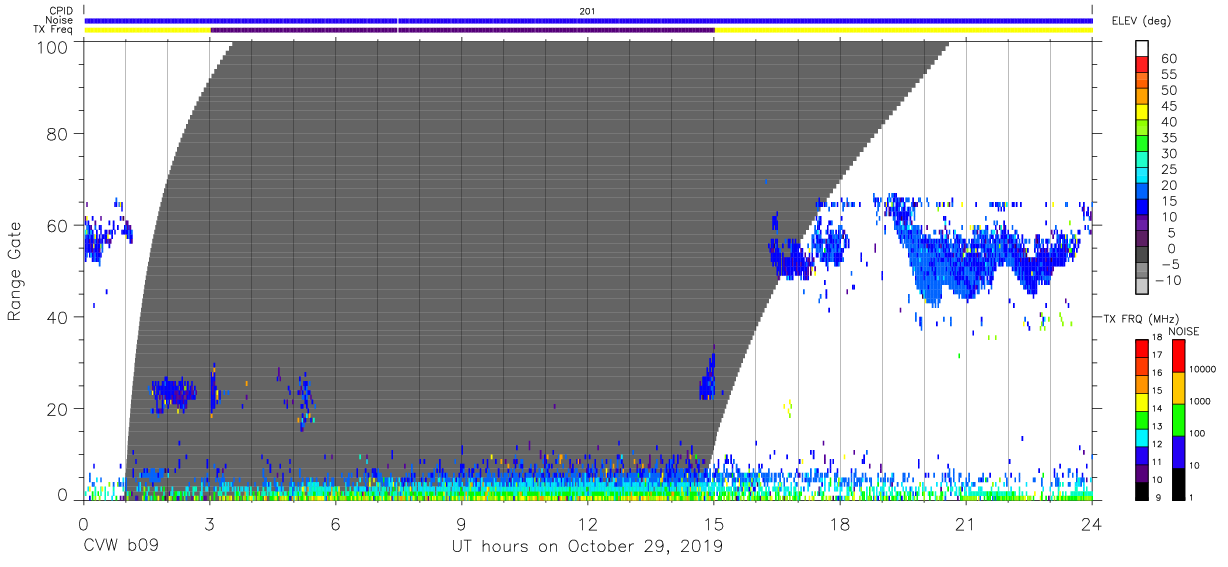The width and height of the screenshot is (1228, 567).
Task: Click the 'Noise' row label at top left
Action: coord(61,20)
